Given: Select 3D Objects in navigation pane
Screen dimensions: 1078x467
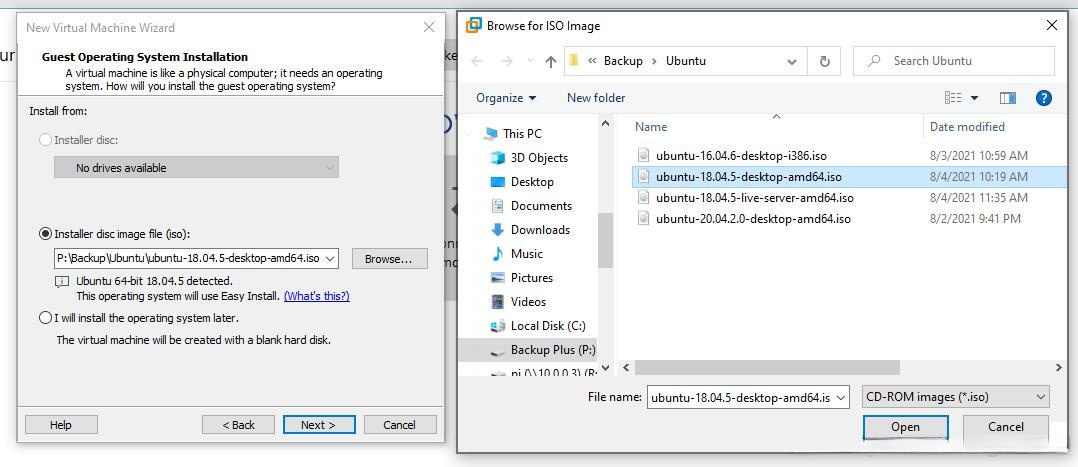Looking at the screenshot, I should click(538, 158).
